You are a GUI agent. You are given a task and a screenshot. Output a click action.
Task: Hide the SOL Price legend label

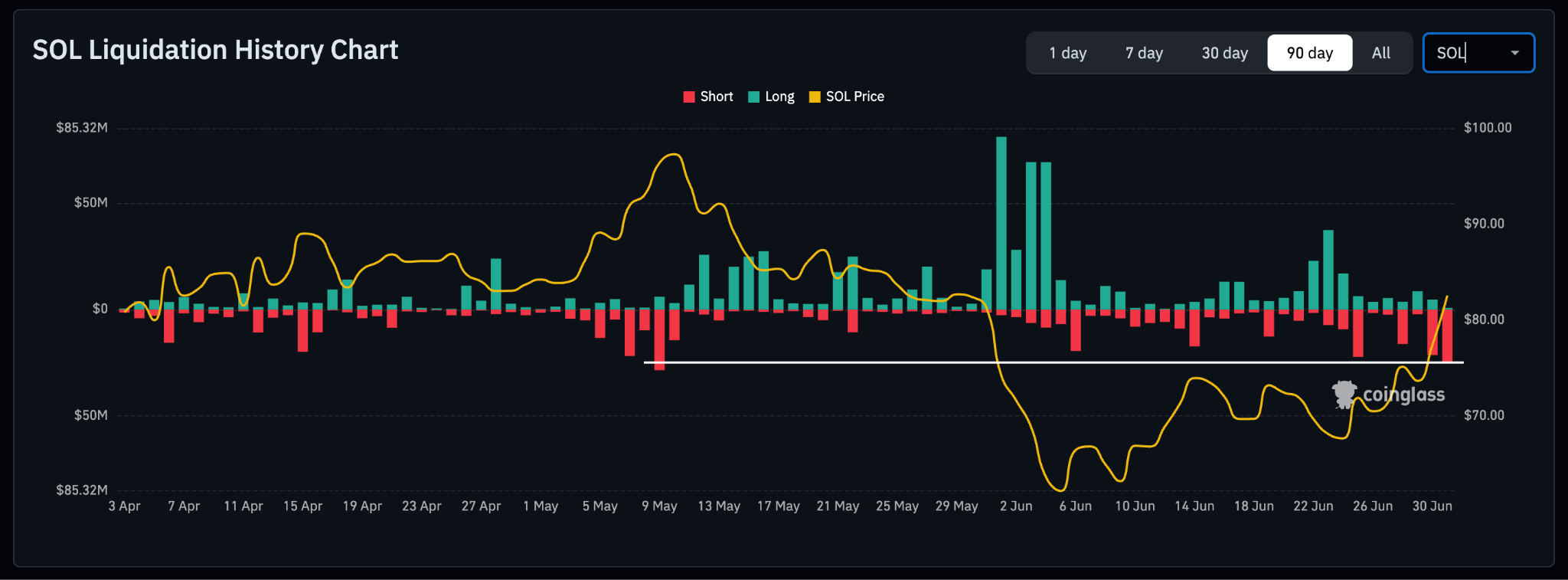tap(855, 97)
